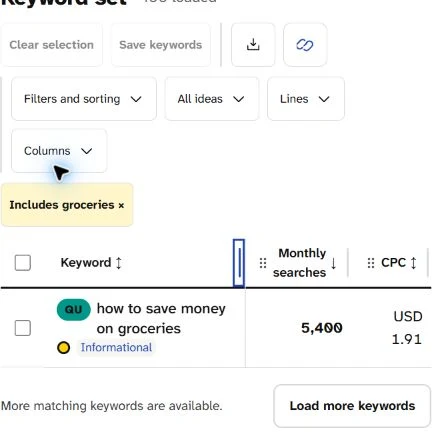Screen dimensions: 434x438
Task: Check the 'how to save money on groceries' row
Action: click(23, 328)
